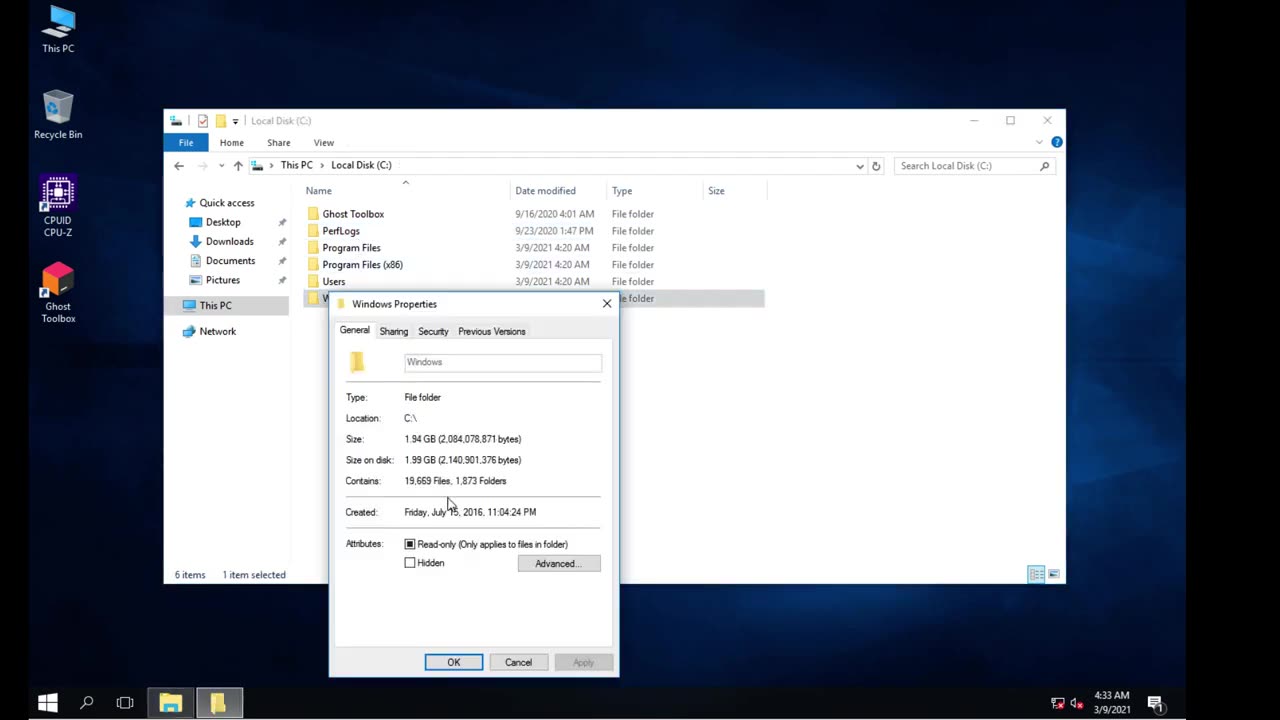Select Pictures in navigation pane
This screenshot has height=720, width=1280.
click(223, 280)
